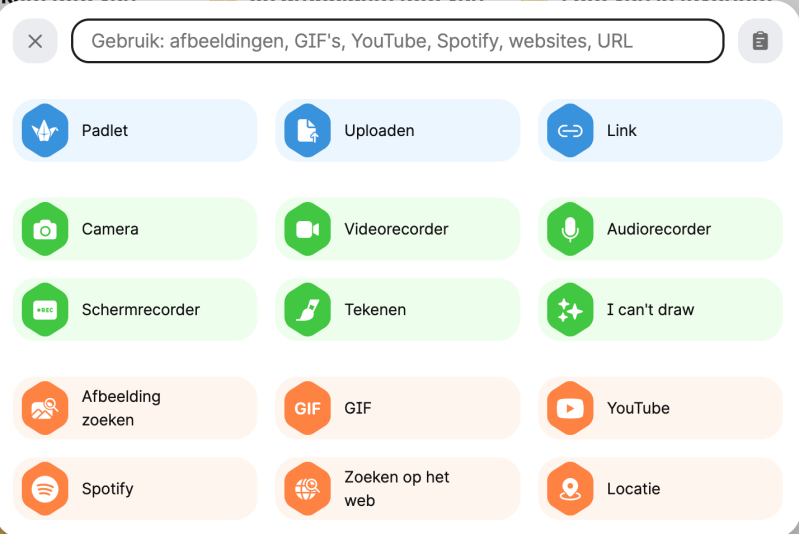
Task: Focus the Gebruik search input field
Action: point(397,41)
